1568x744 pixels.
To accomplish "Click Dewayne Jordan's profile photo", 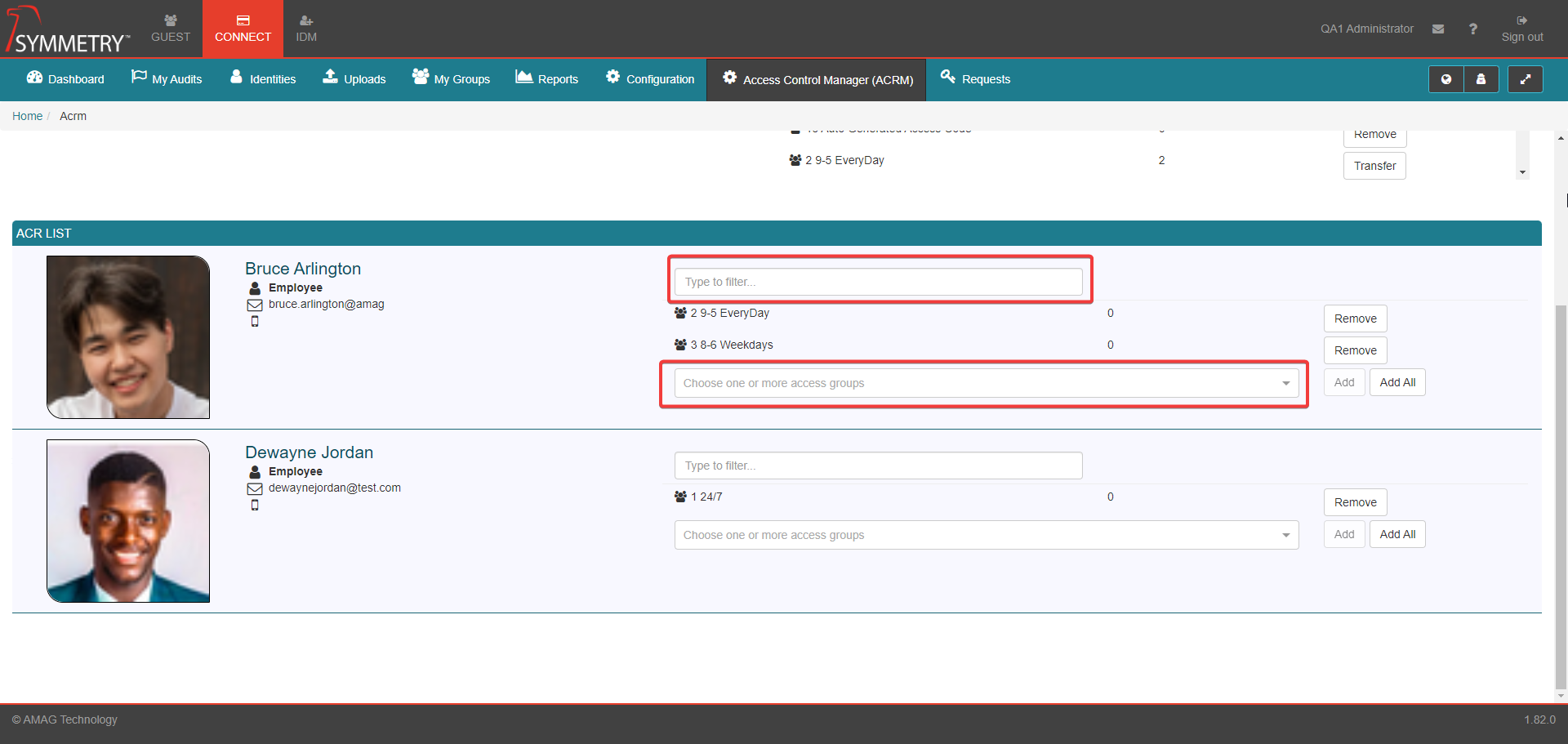I will [128, 521].
